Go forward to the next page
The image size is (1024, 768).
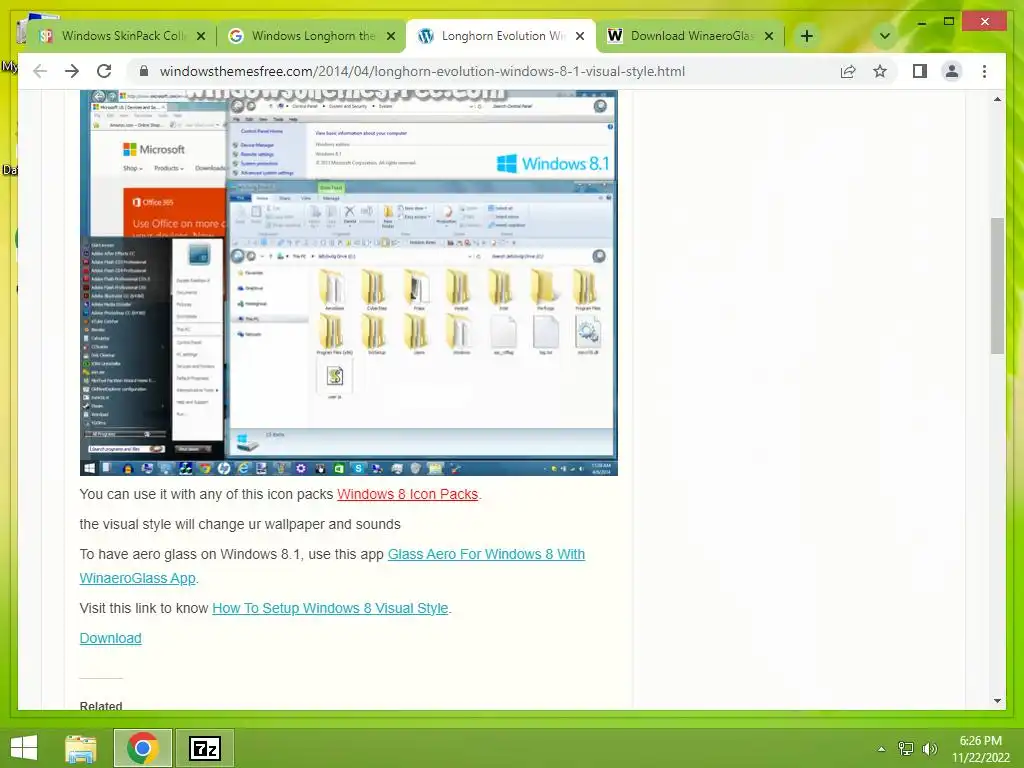pos(72,71)
